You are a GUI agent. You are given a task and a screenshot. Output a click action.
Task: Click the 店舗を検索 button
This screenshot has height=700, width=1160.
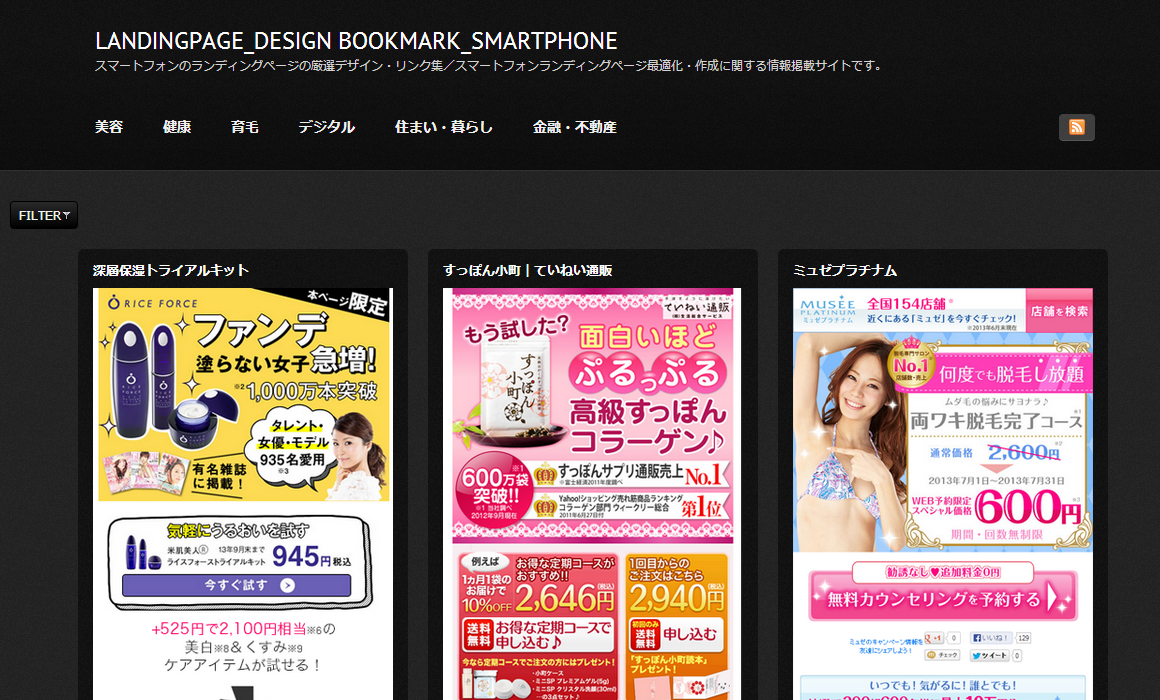[x=1059, y=311]
